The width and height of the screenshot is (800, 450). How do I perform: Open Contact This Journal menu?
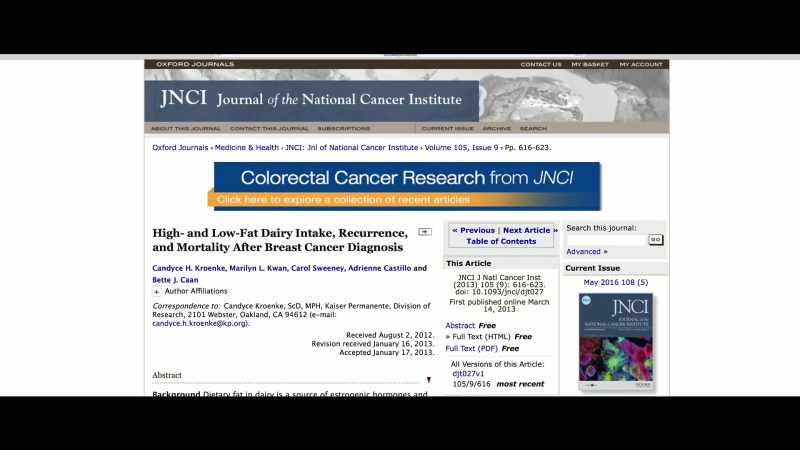coord(269,129)
